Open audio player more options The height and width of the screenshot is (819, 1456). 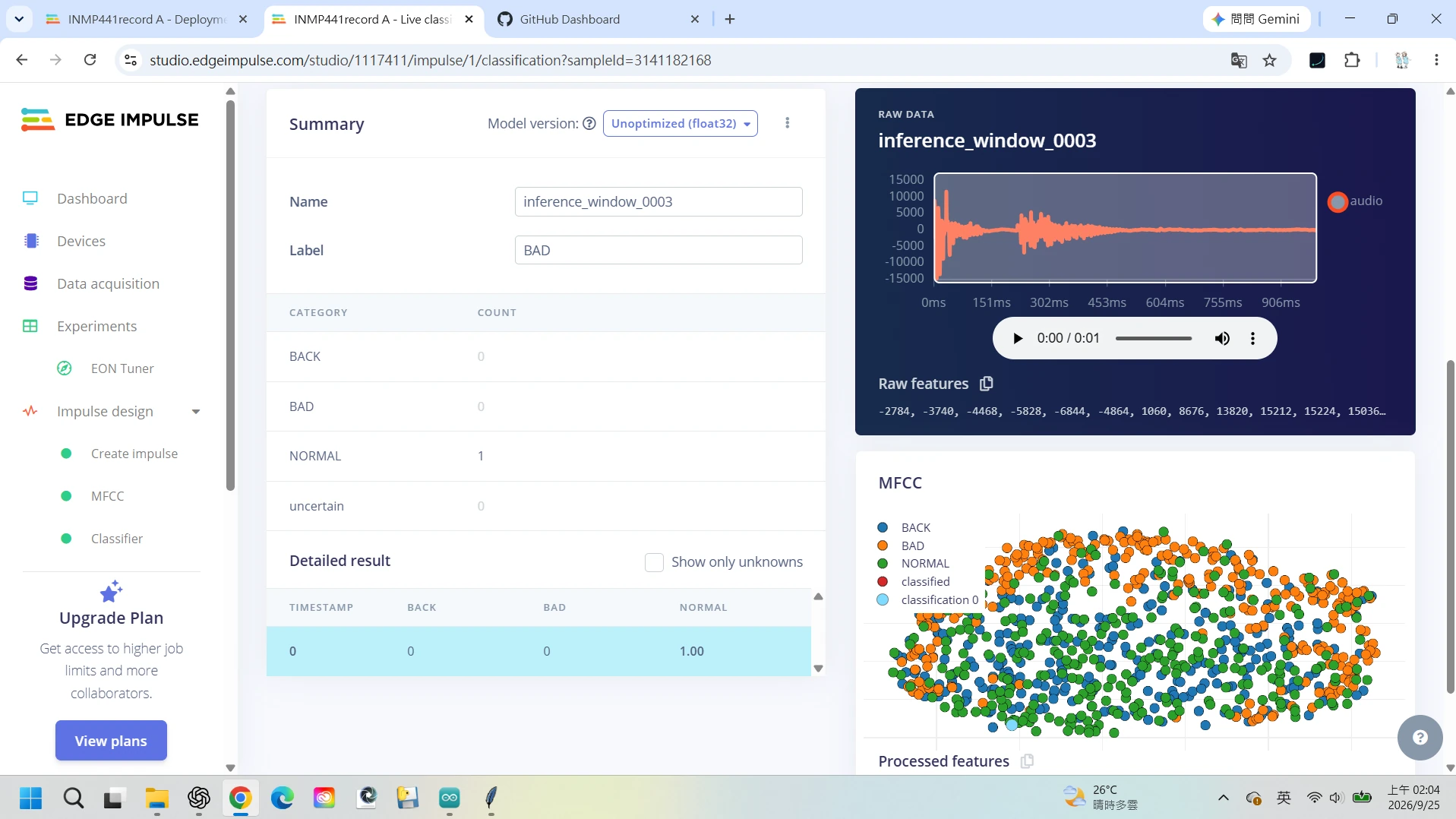coord(1252,338)
